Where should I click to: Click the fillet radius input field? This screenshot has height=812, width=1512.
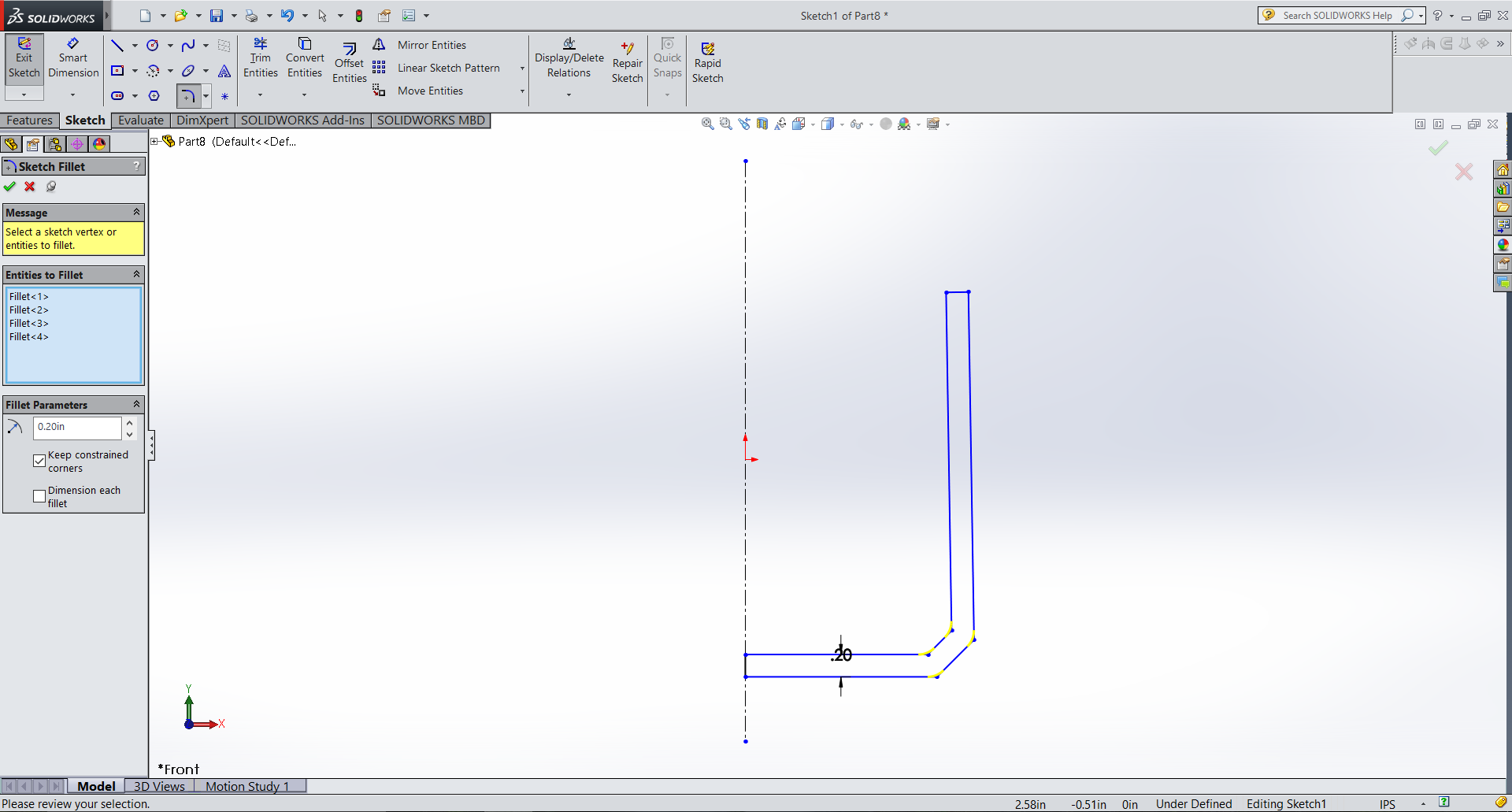pyautogui.click(x=77, y=427)
